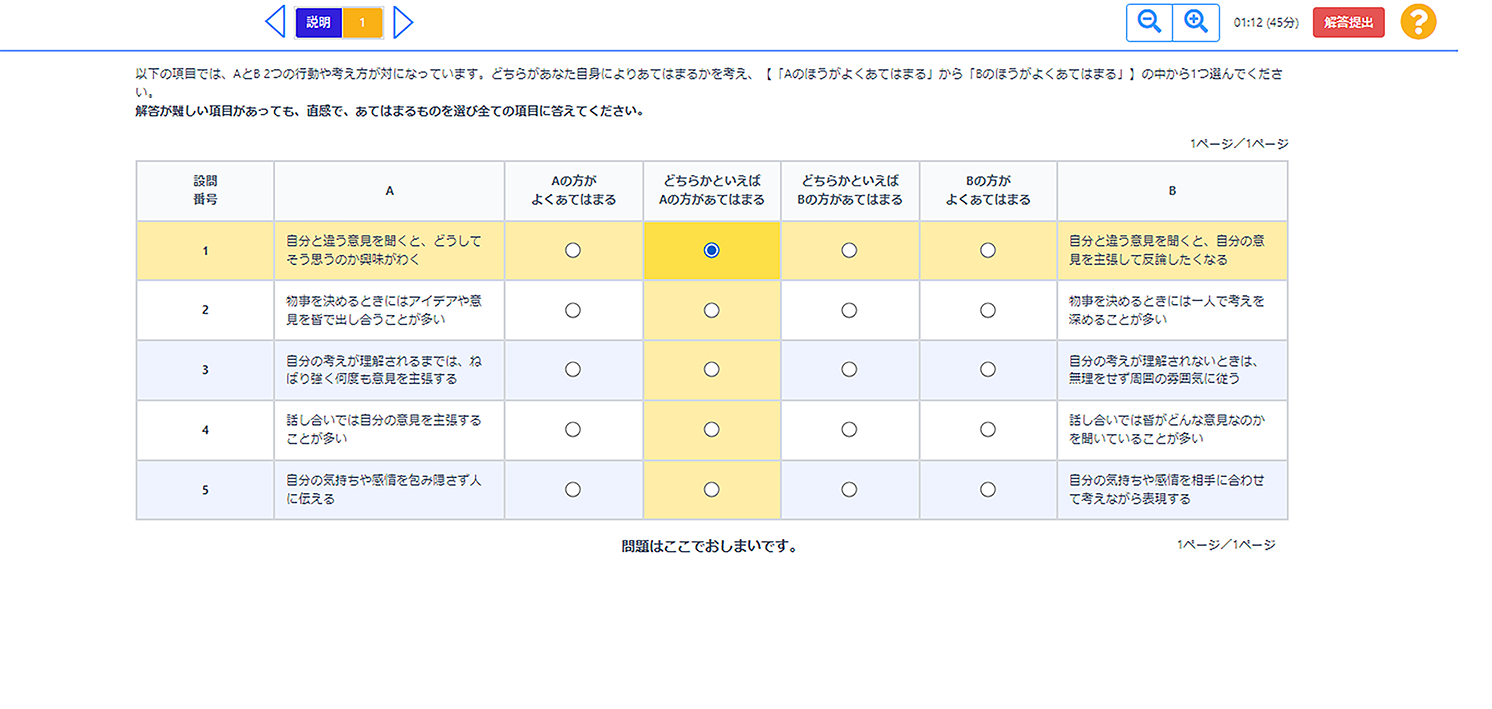
Task: Select 'Aの方がよくあてはまる' for question 3
Action: [573, 370]
